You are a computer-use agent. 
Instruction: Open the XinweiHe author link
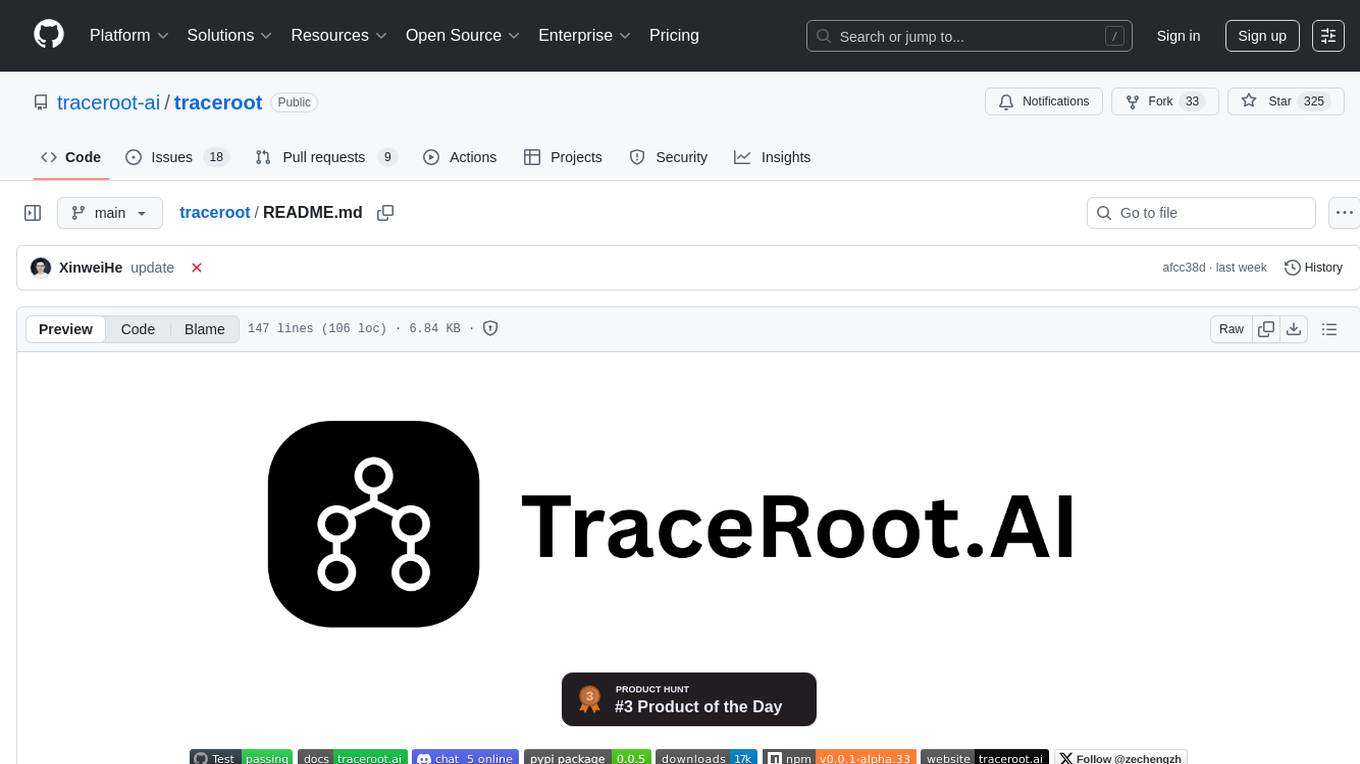(91, 267)
